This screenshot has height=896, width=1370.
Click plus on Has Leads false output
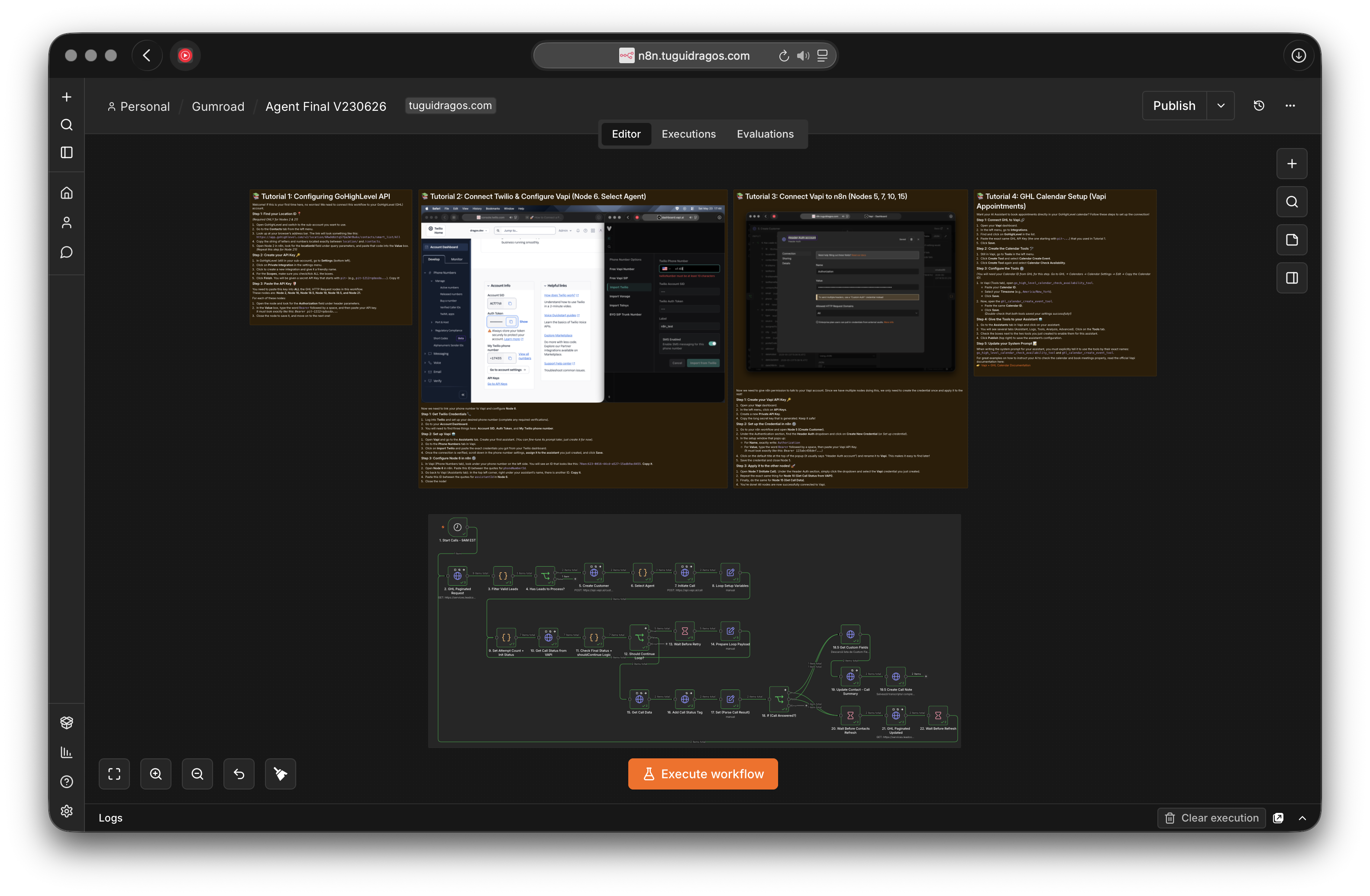click(x=575, y=578)
